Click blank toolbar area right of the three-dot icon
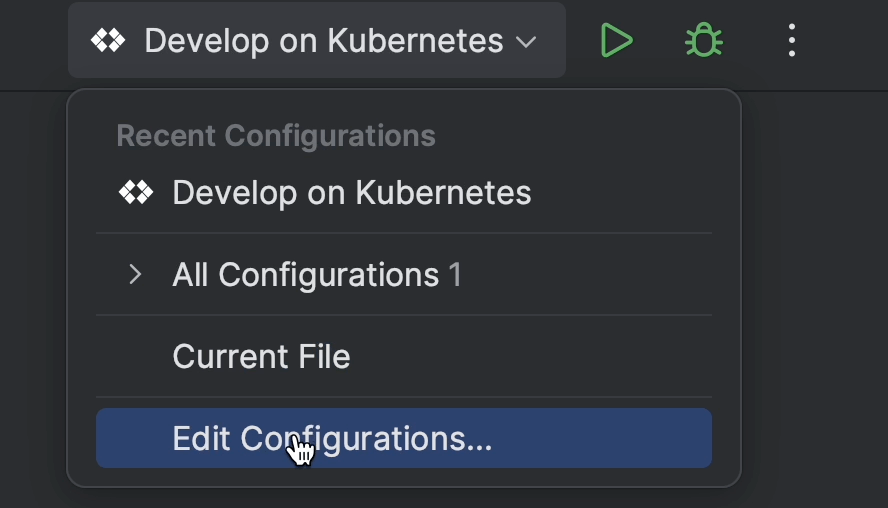 click(x=850, y=41)
